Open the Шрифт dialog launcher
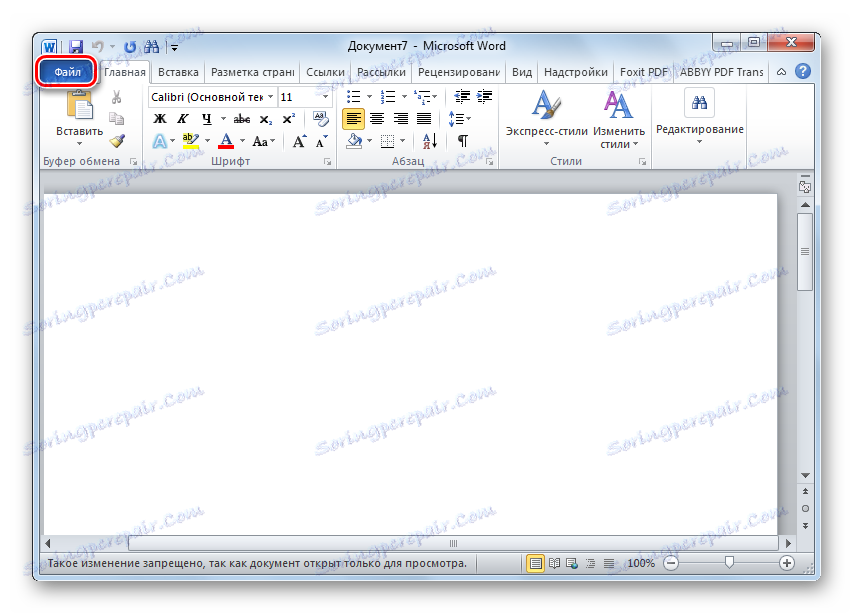 pyautogui.click(x=327, y=162)
